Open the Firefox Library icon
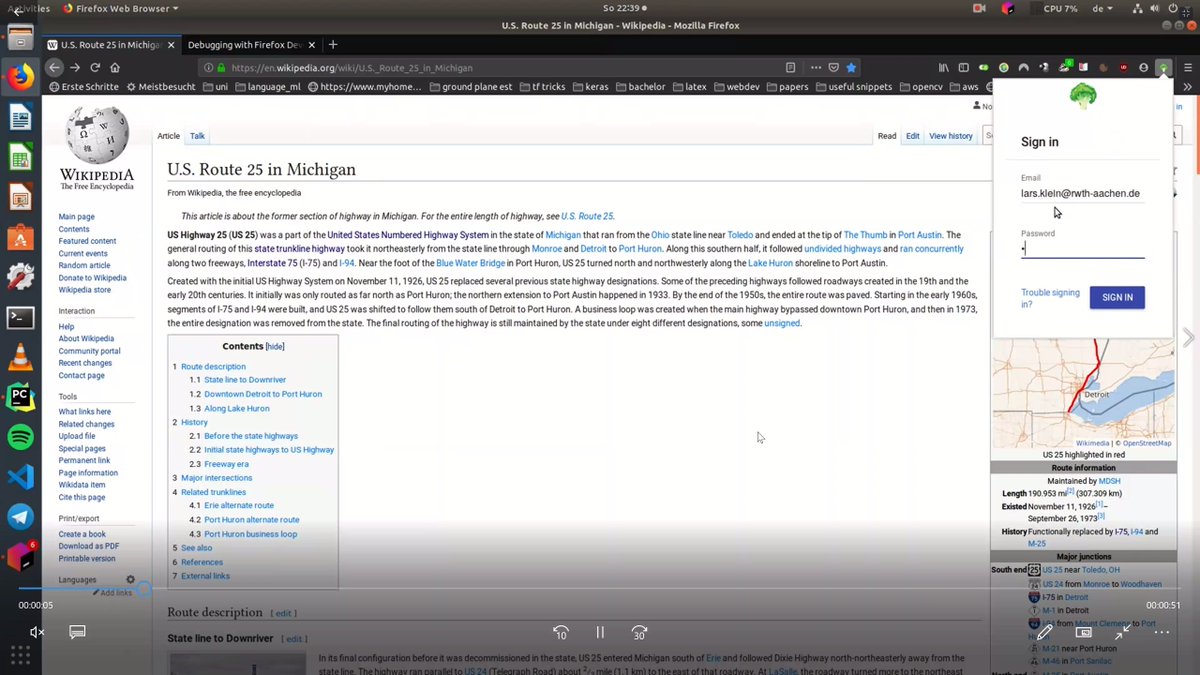This screenshot has width=1200, height=675. tap(943, 68)
